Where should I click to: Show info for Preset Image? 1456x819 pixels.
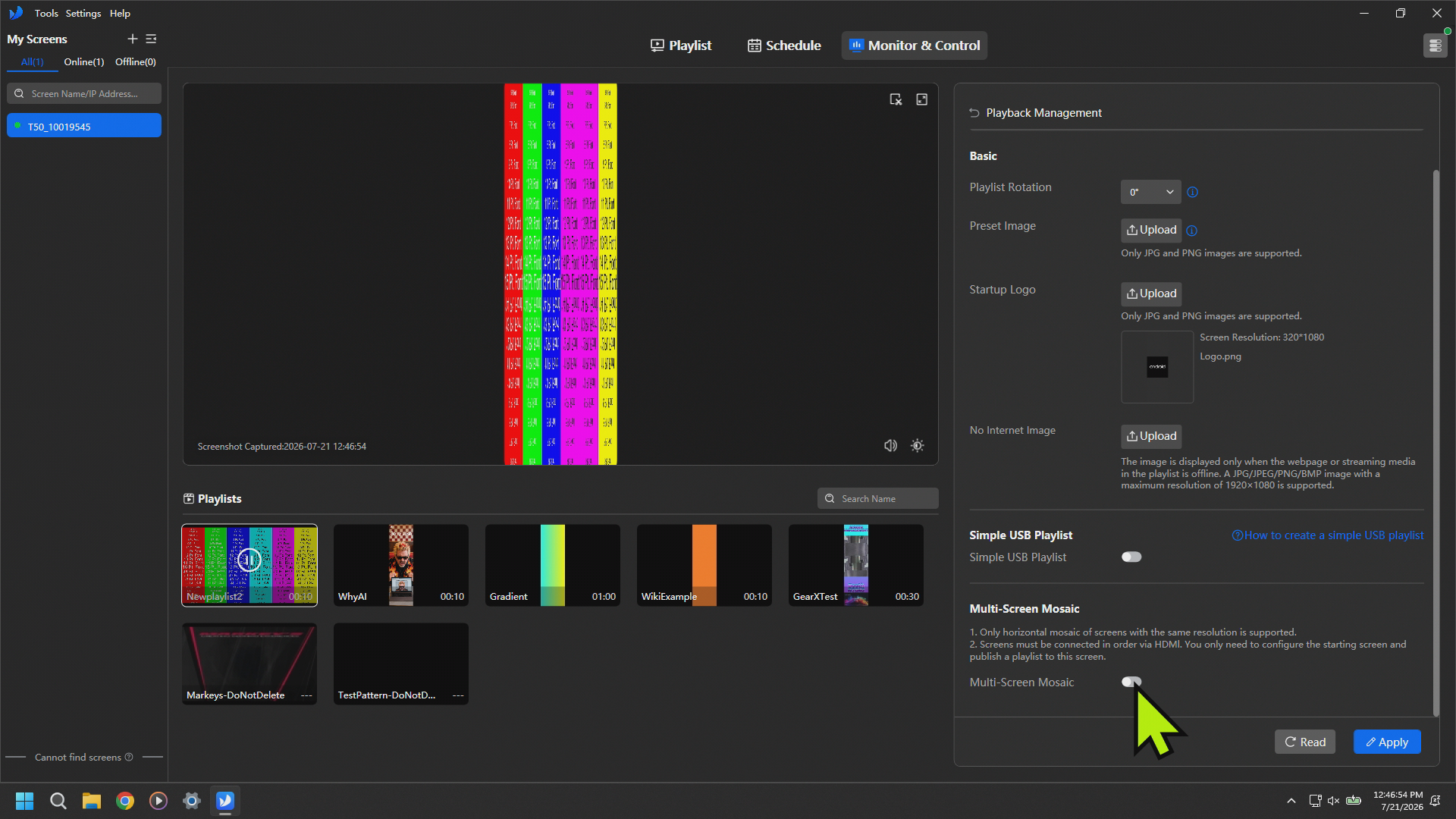pyautogui.click(x=1191, y=231)
